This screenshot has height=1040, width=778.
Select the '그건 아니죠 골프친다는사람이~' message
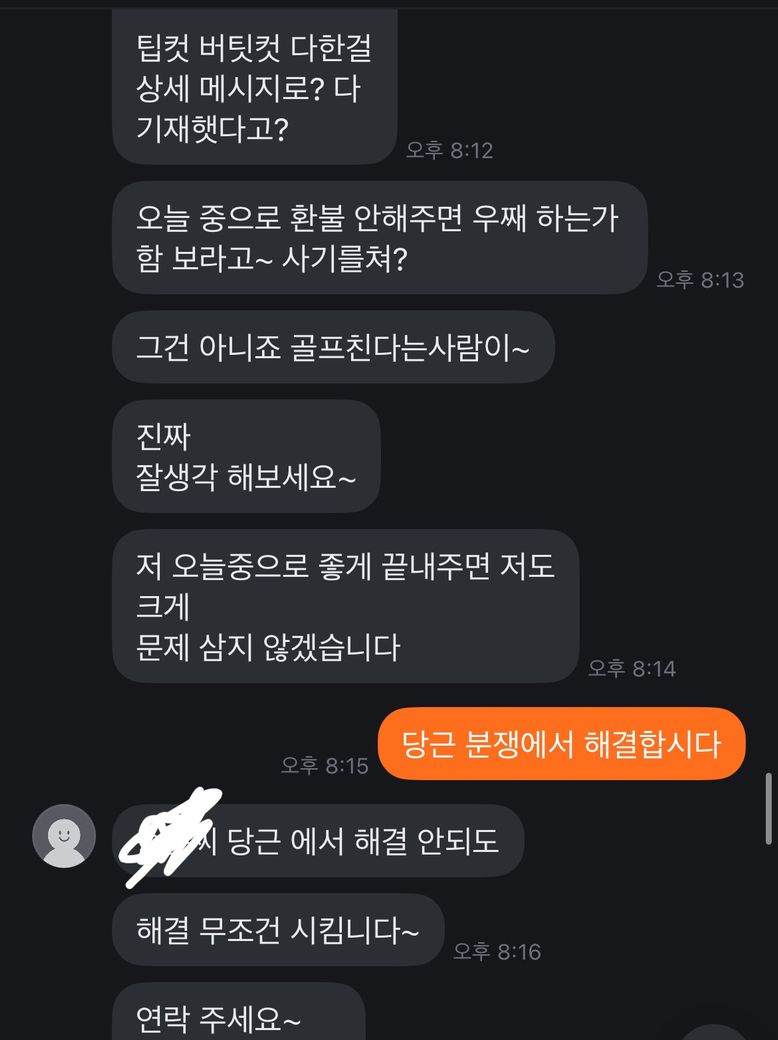pos(333,347)
